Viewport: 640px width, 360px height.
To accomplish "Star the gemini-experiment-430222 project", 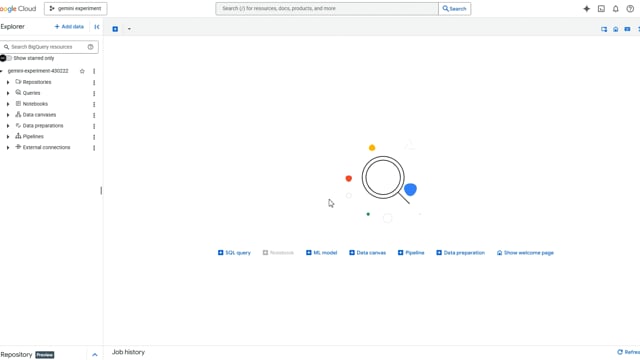I will [82, 71].
